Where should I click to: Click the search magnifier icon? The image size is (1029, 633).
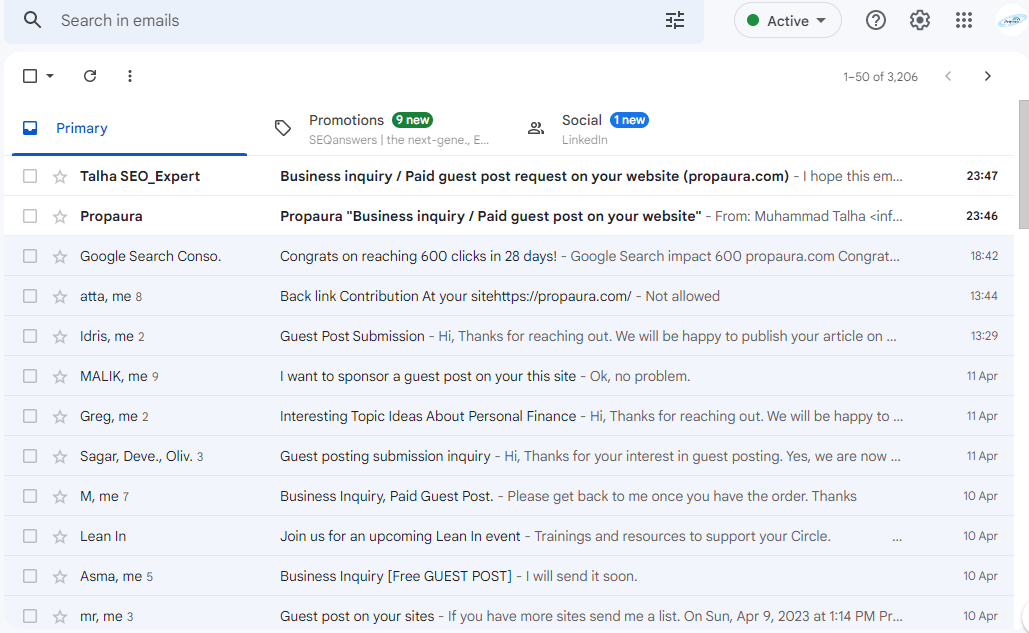(x=32, y=20)
